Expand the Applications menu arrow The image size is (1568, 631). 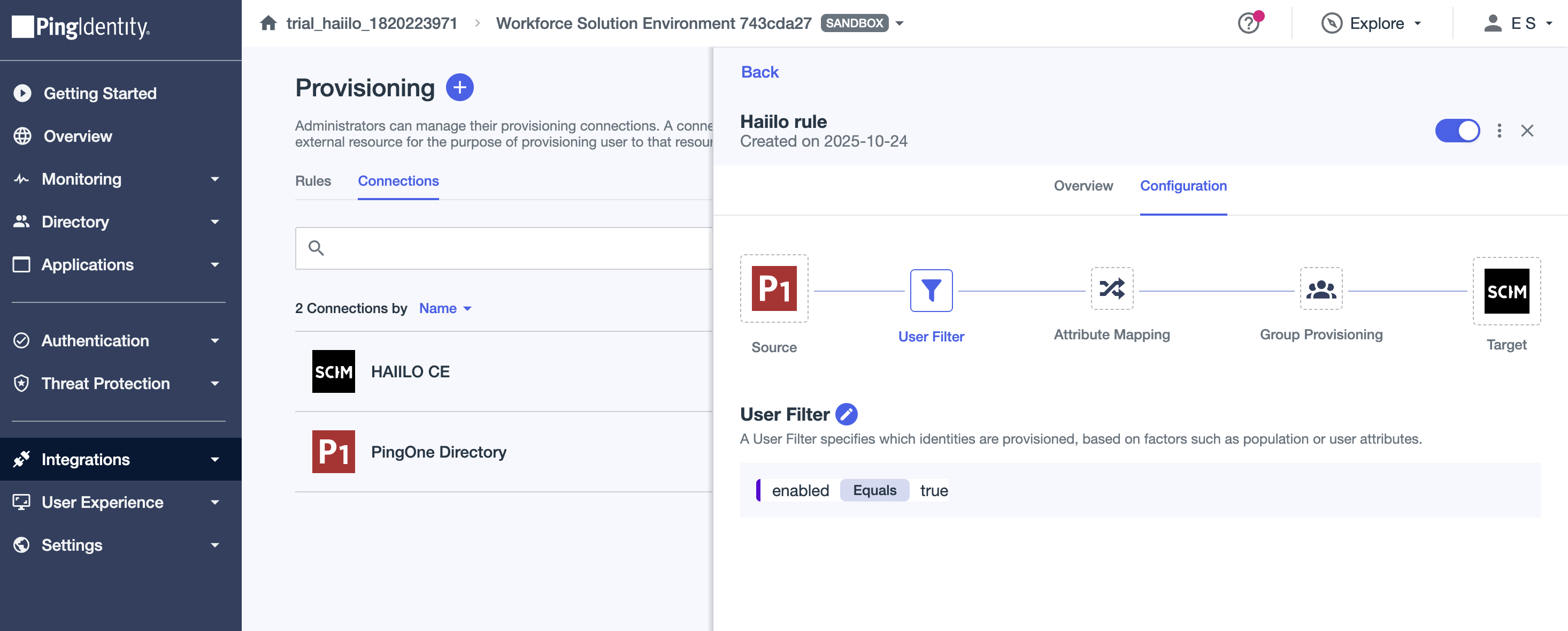[x=214, y=264]
